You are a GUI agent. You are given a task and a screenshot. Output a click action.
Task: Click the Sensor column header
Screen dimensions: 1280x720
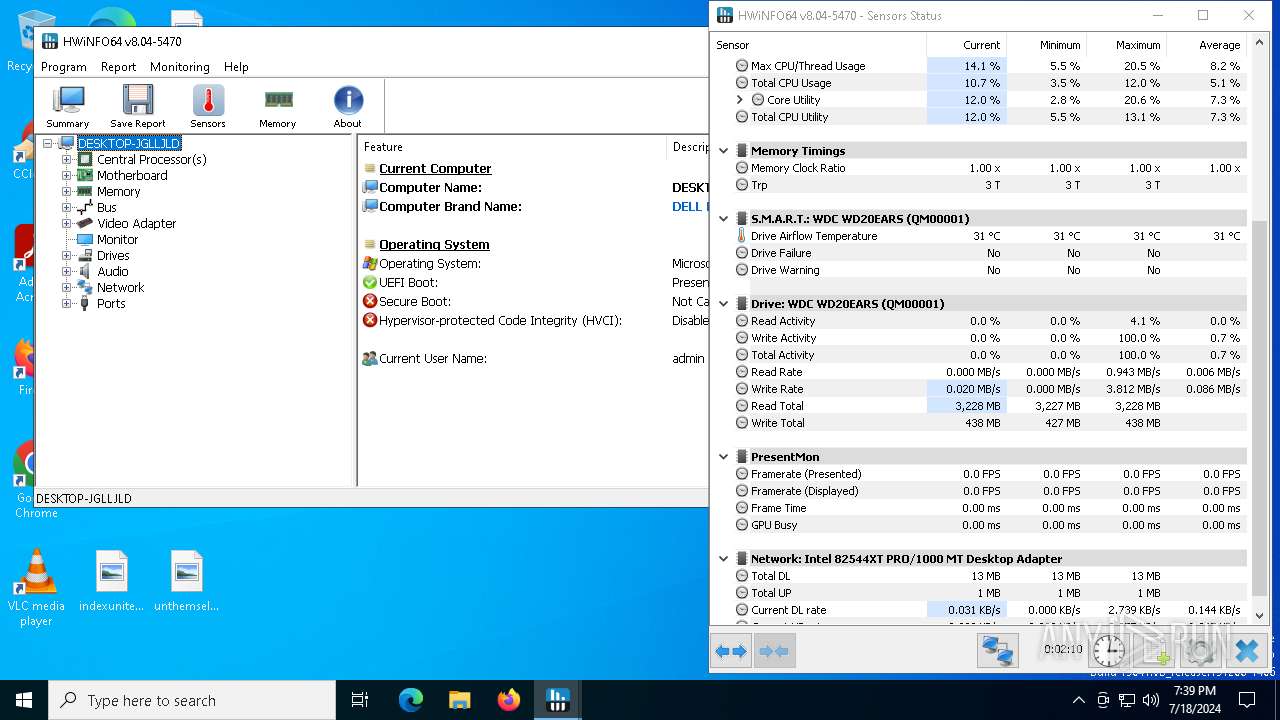(x=818, y=45)
